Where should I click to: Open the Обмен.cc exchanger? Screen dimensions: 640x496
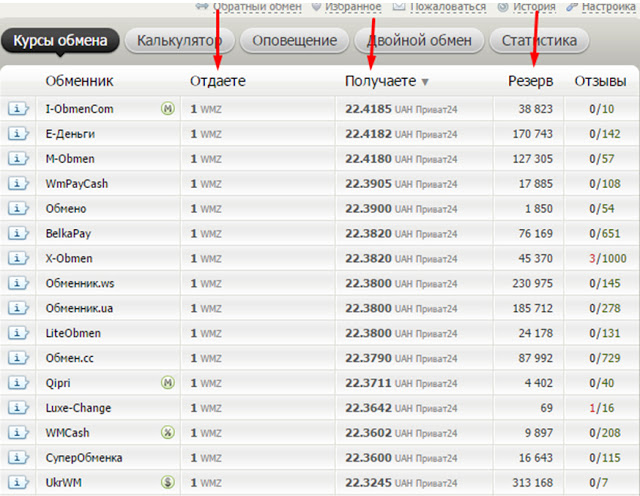point(69,358)
